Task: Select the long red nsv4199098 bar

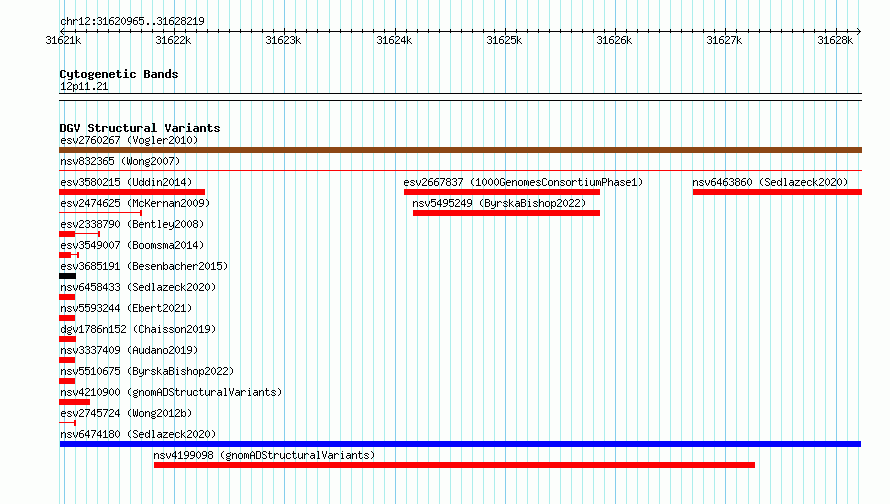Action: coord(454,465)
